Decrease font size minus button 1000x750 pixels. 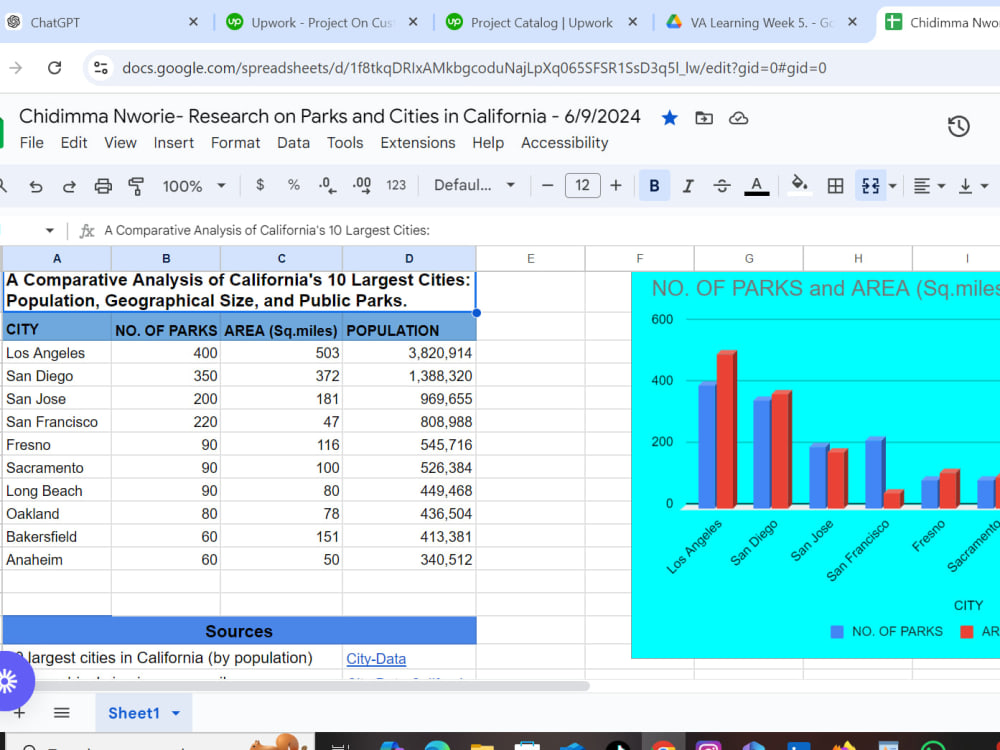click(547, 186)
